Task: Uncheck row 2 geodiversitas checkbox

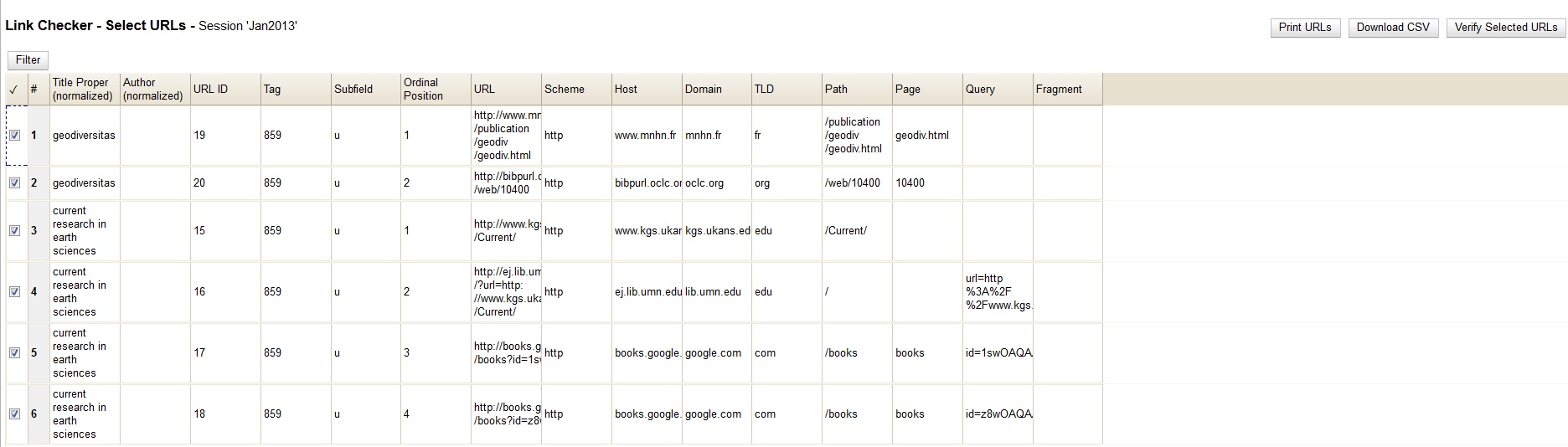Action: point(14,182)
